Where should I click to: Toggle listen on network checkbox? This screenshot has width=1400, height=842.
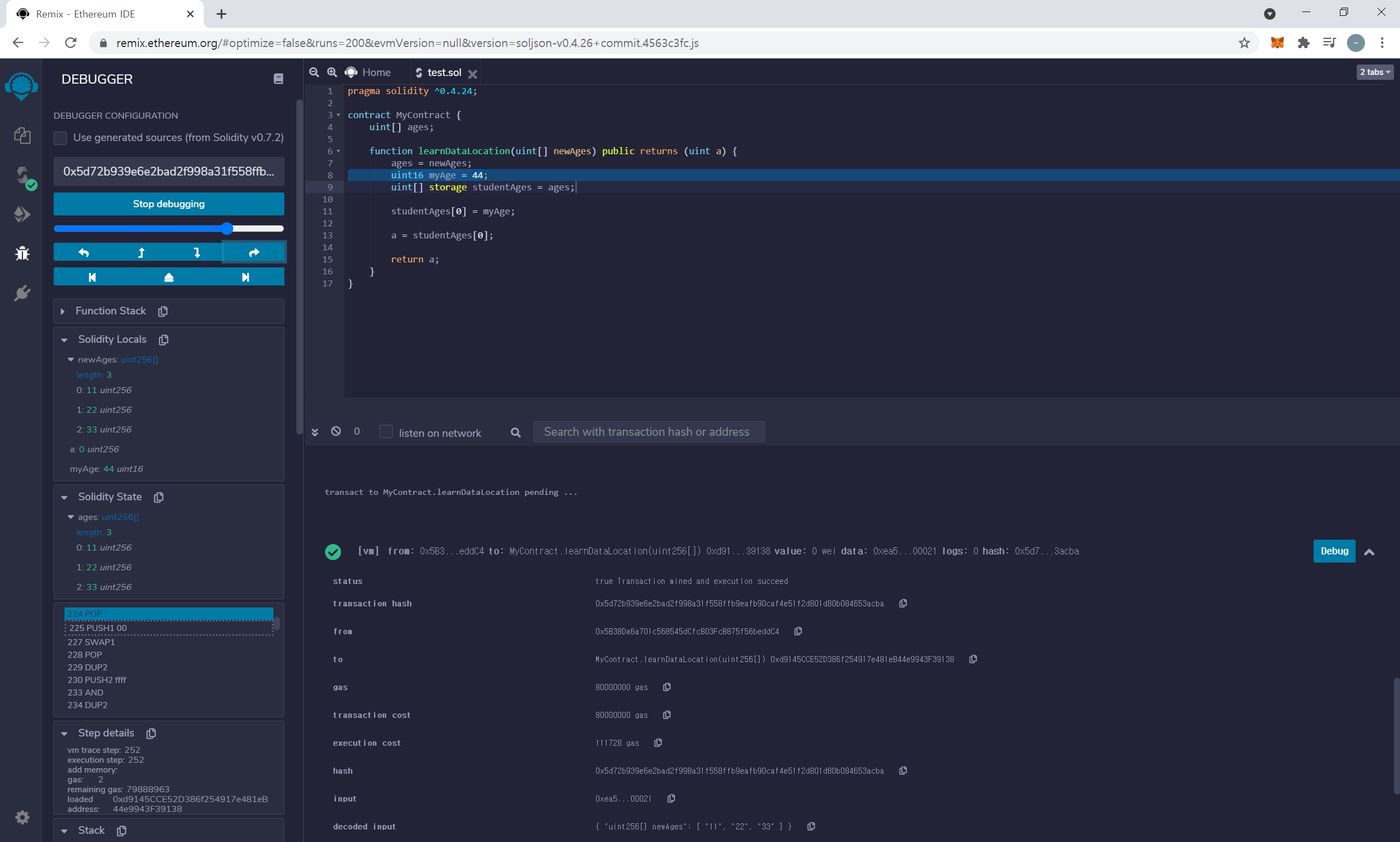coord(386,432)
